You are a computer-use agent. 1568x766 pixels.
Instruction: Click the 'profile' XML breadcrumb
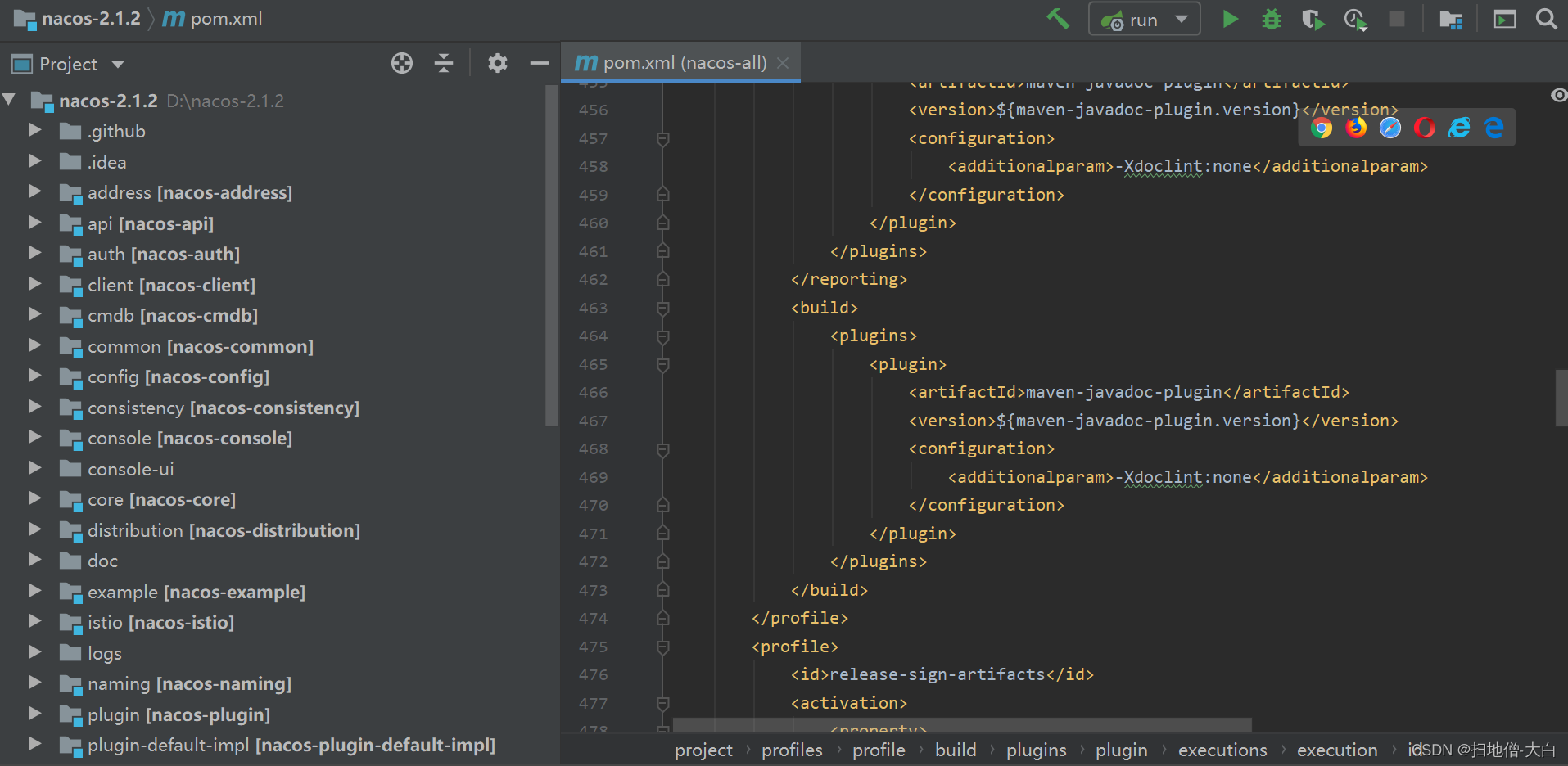point(879,750)
